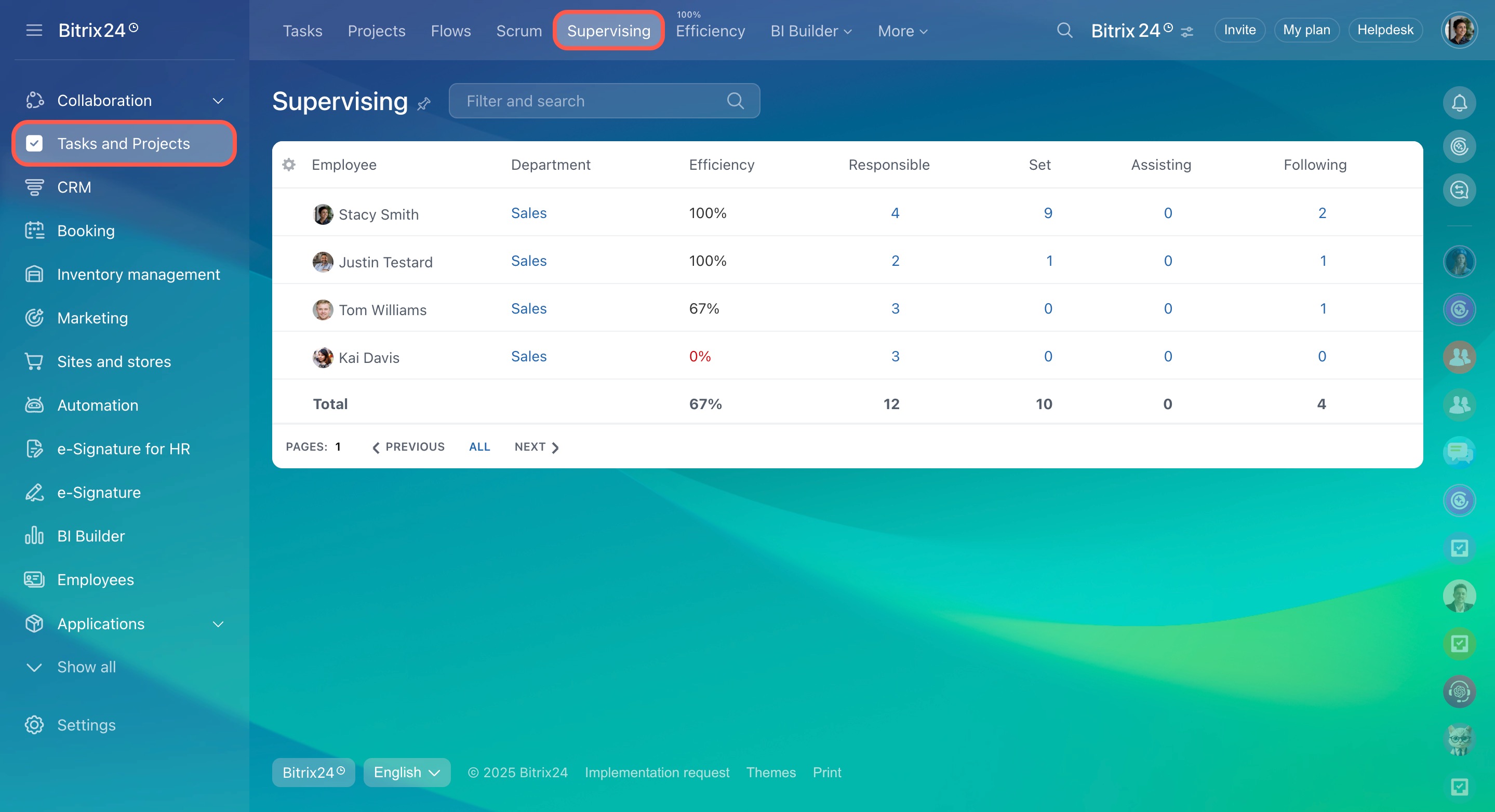This screenshot has width=1495, height=812.
Task: Click the e-Signature for HR icon
Action: (x=34, y=449)
